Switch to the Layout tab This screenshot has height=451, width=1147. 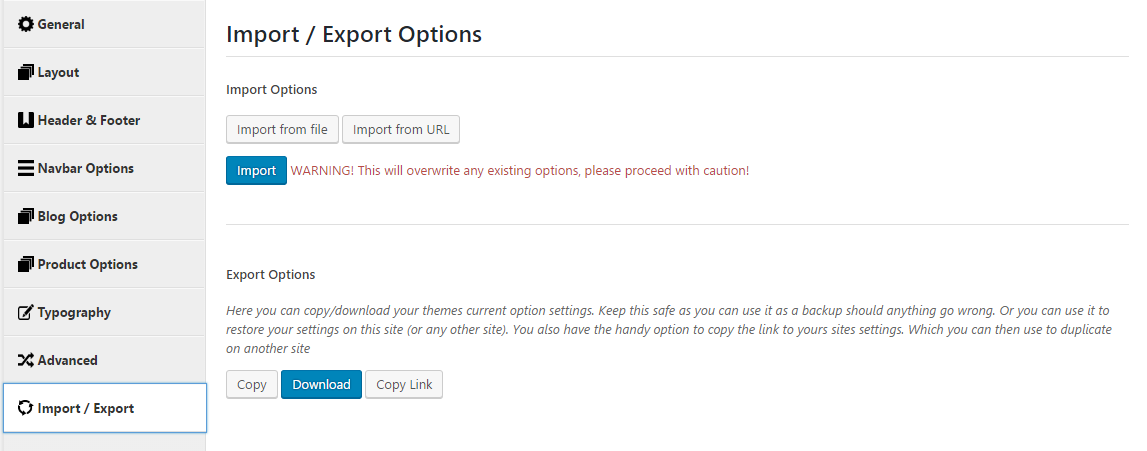pyautogui.click(x=105, y=72)
